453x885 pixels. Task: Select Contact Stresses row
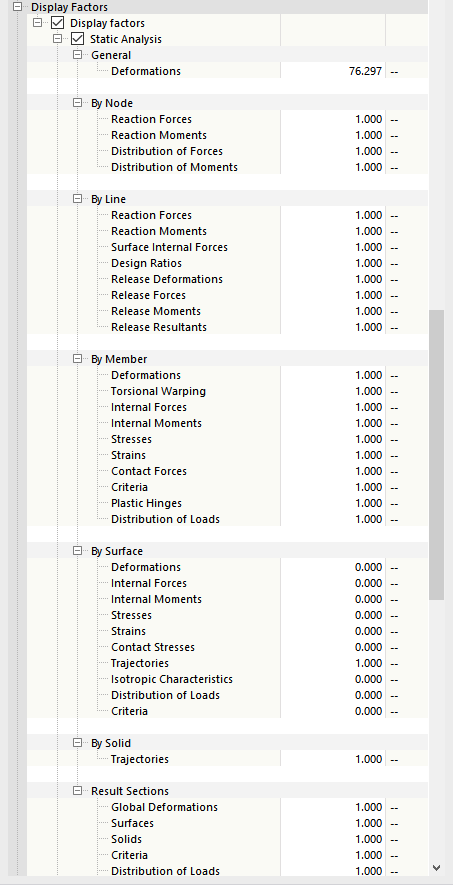228,647
